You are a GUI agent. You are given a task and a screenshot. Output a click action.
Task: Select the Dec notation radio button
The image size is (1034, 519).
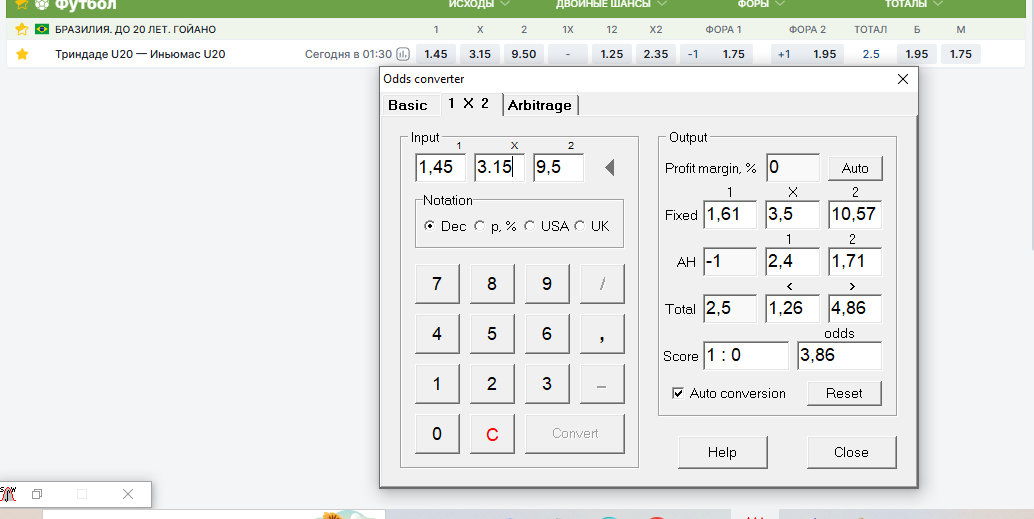pyautogui.click(x=431, y=226)
